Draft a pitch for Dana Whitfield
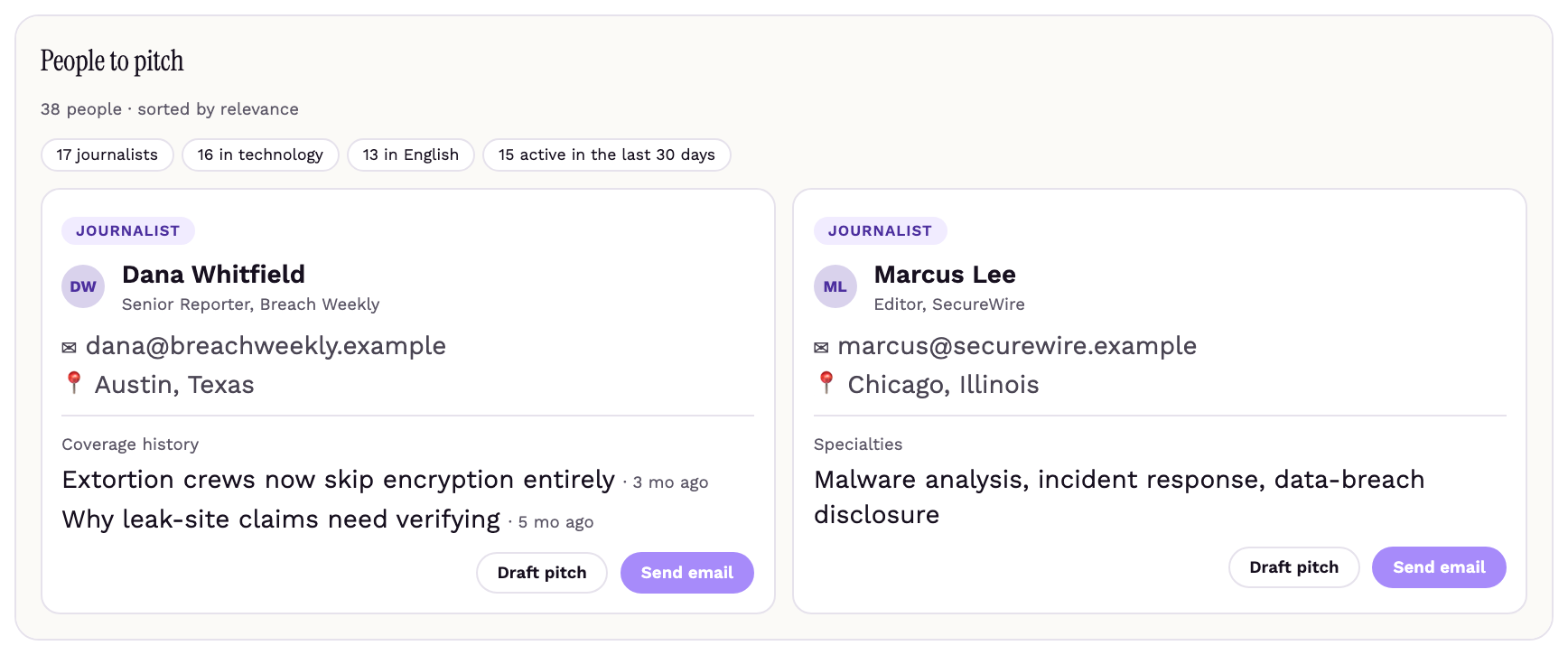This screenshot has width=1568, height=655. (x=542, y=573)
